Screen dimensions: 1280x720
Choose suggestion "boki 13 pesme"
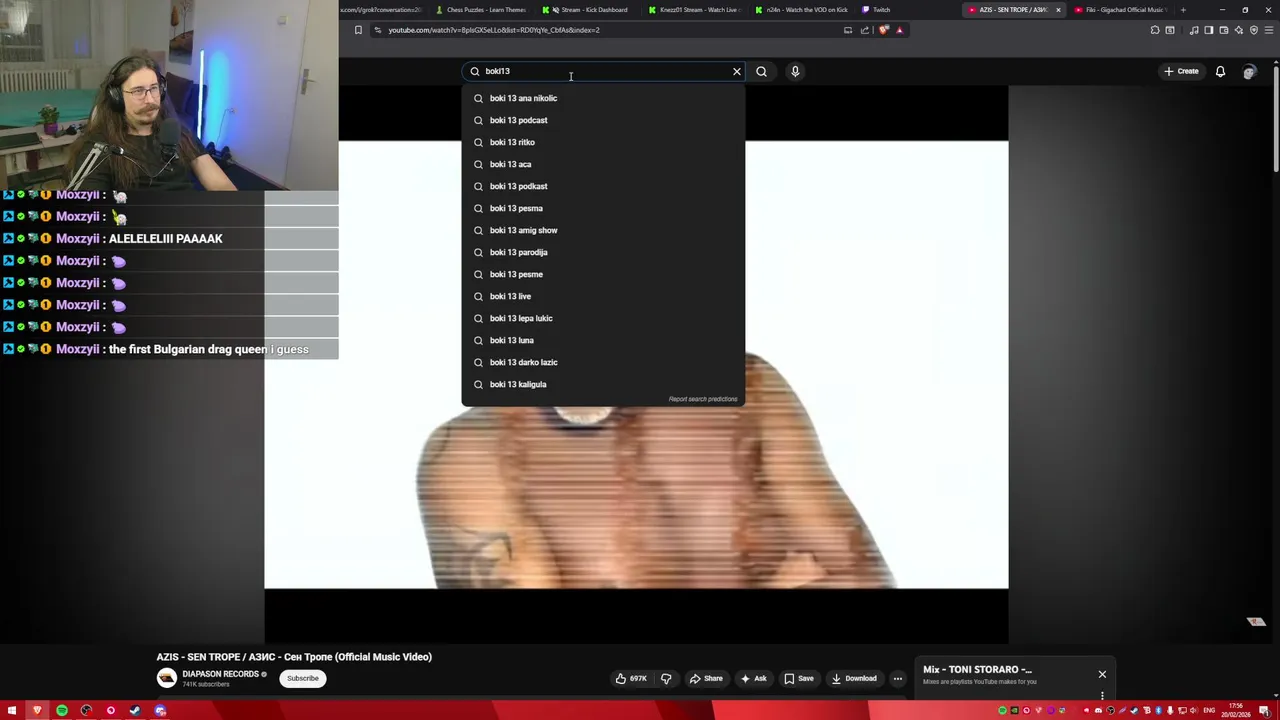603,274
